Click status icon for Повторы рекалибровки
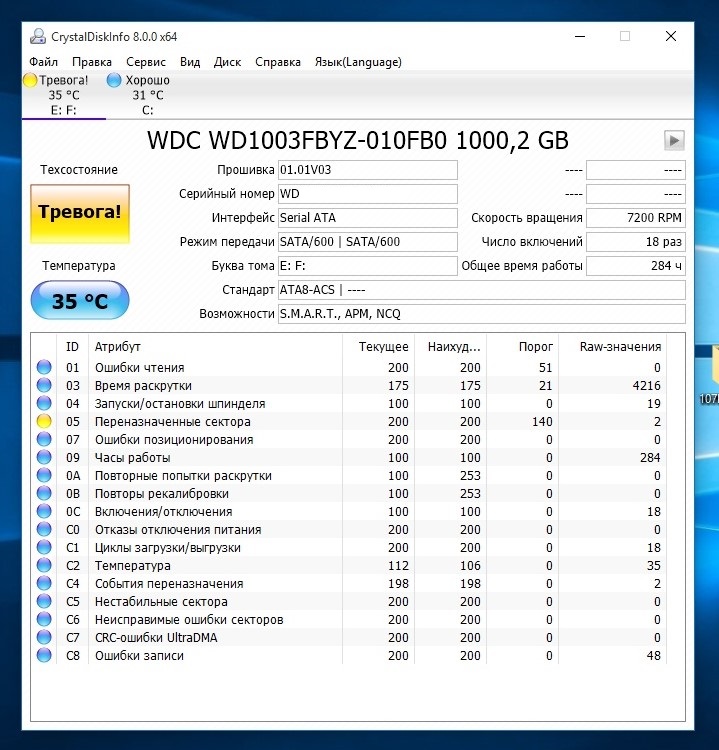The width and height of the screenshot is (719, 750). pyautogui.click(x=44, y=494)
